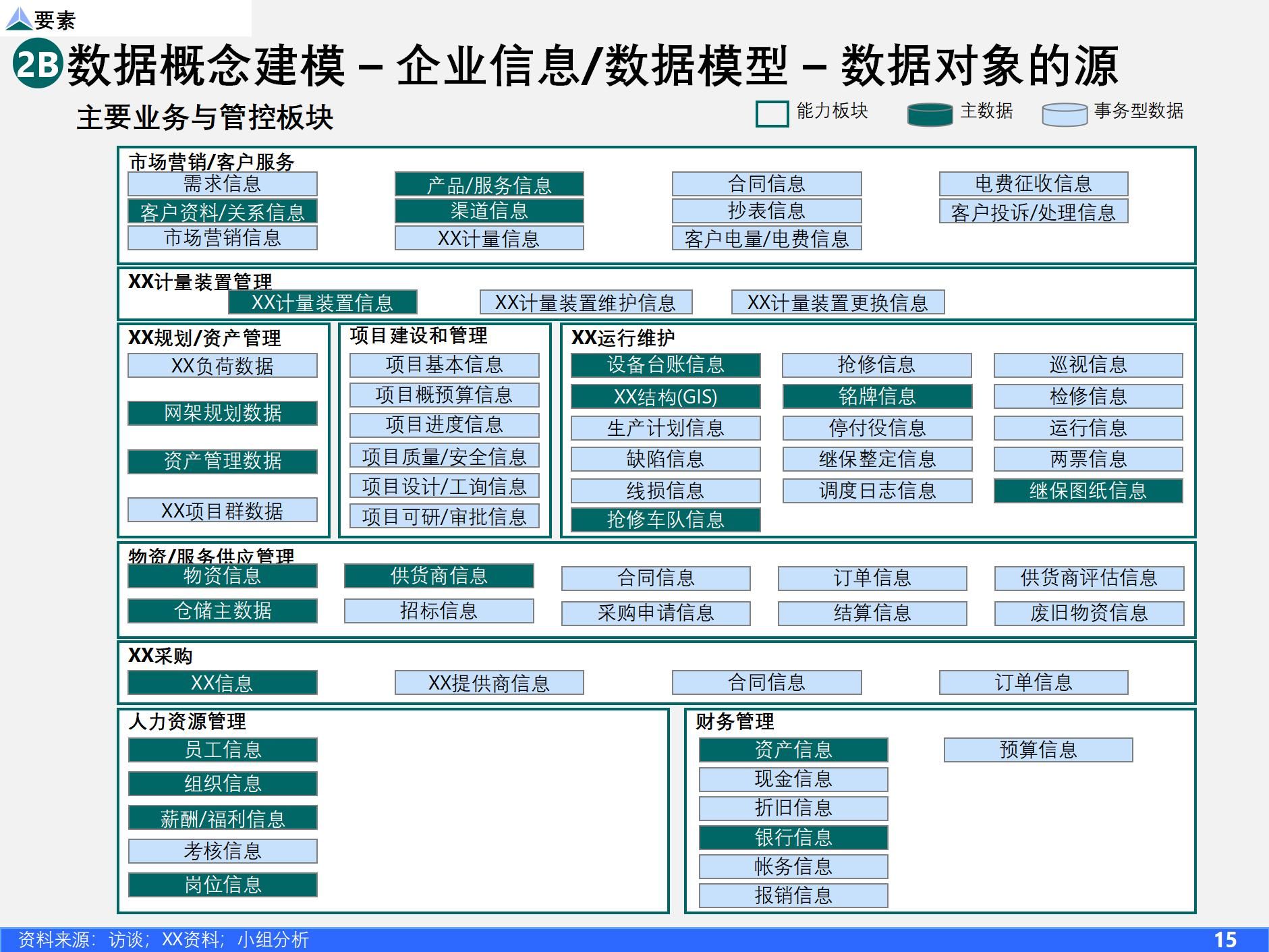
Task: Click XX计量装置更换信息 box
Action: click(x=838, y=302)
